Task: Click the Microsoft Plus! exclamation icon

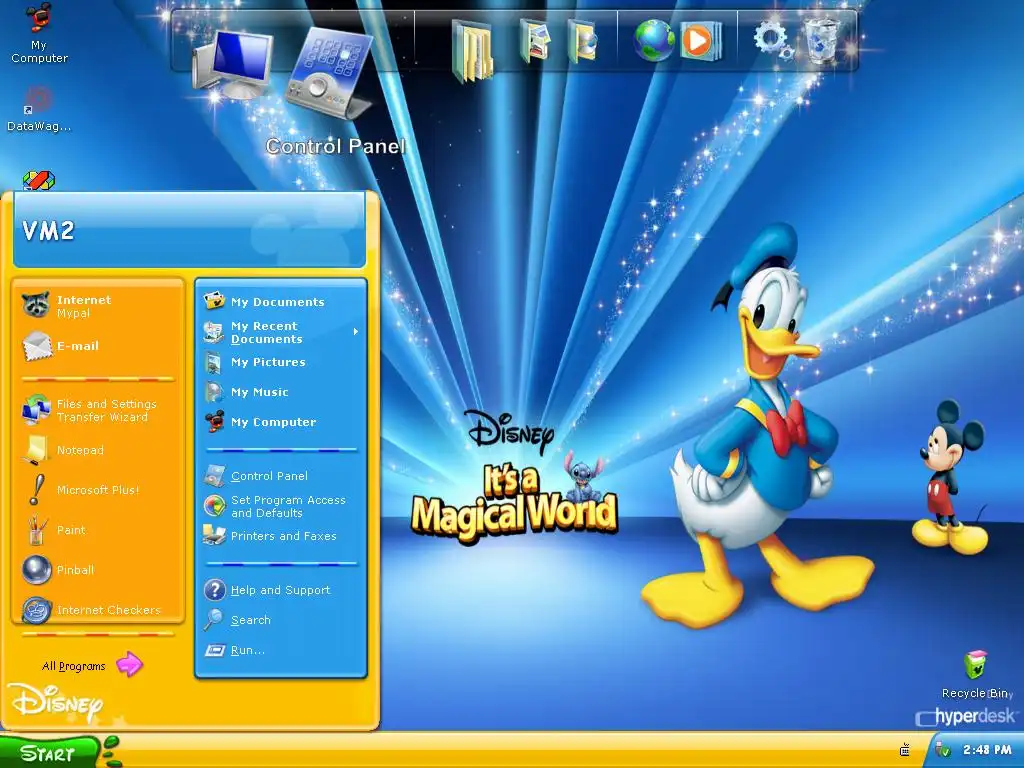Action: pyautogui.click(x=37, y=490)
